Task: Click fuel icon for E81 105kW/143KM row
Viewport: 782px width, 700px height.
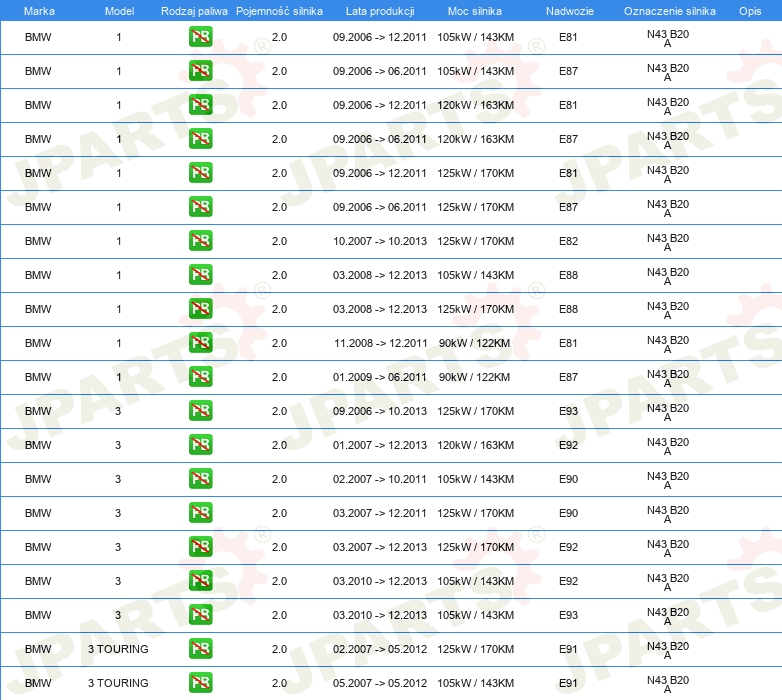Action: 200,37
